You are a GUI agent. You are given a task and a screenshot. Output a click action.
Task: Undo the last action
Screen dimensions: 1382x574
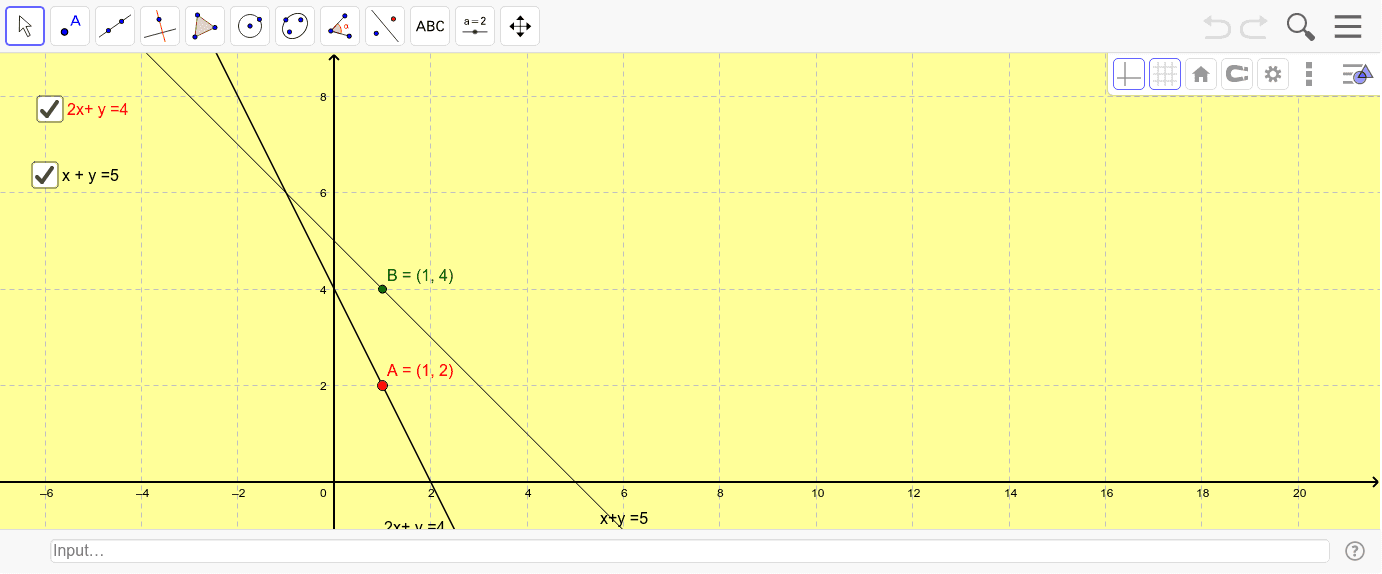point(1217,26)
